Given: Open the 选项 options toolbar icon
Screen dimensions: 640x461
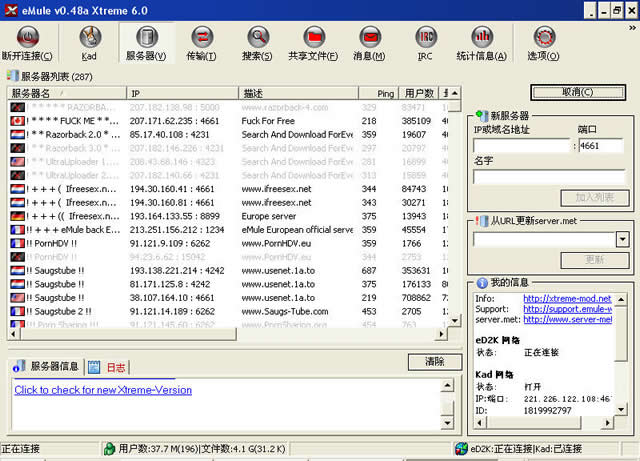Looking at the screenshot, I should pyautogui.click(x=544, y=37).
